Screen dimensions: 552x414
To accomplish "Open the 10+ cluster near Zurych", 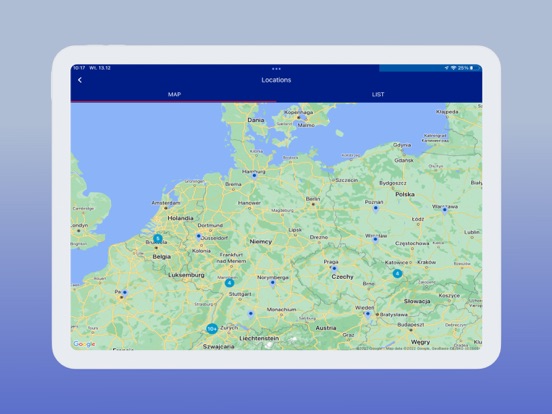I will (212, 329).
